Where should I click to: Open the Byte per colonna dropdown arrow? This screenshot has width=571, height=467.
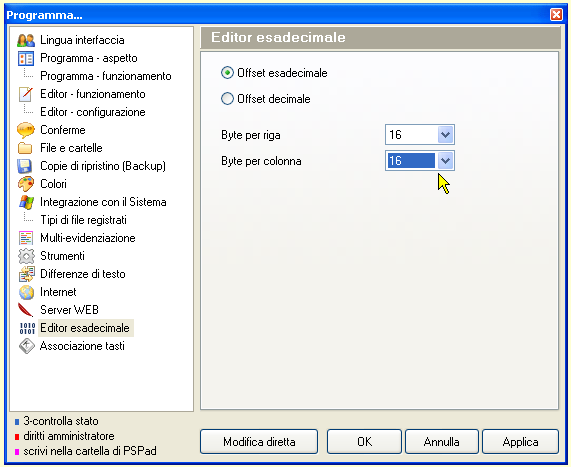445,161
